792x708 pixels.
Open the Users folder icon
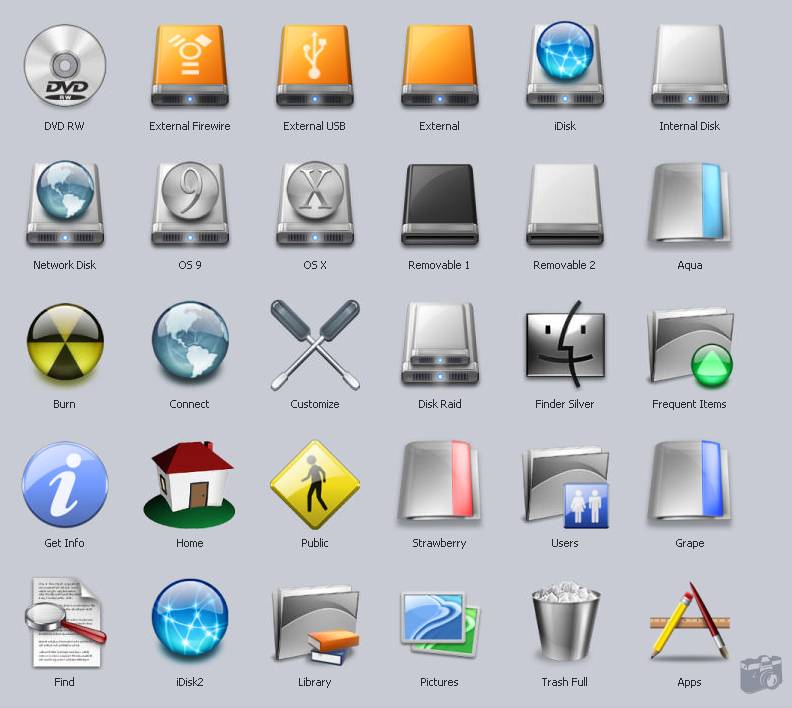pyautogui.click(x=565, y=486)
